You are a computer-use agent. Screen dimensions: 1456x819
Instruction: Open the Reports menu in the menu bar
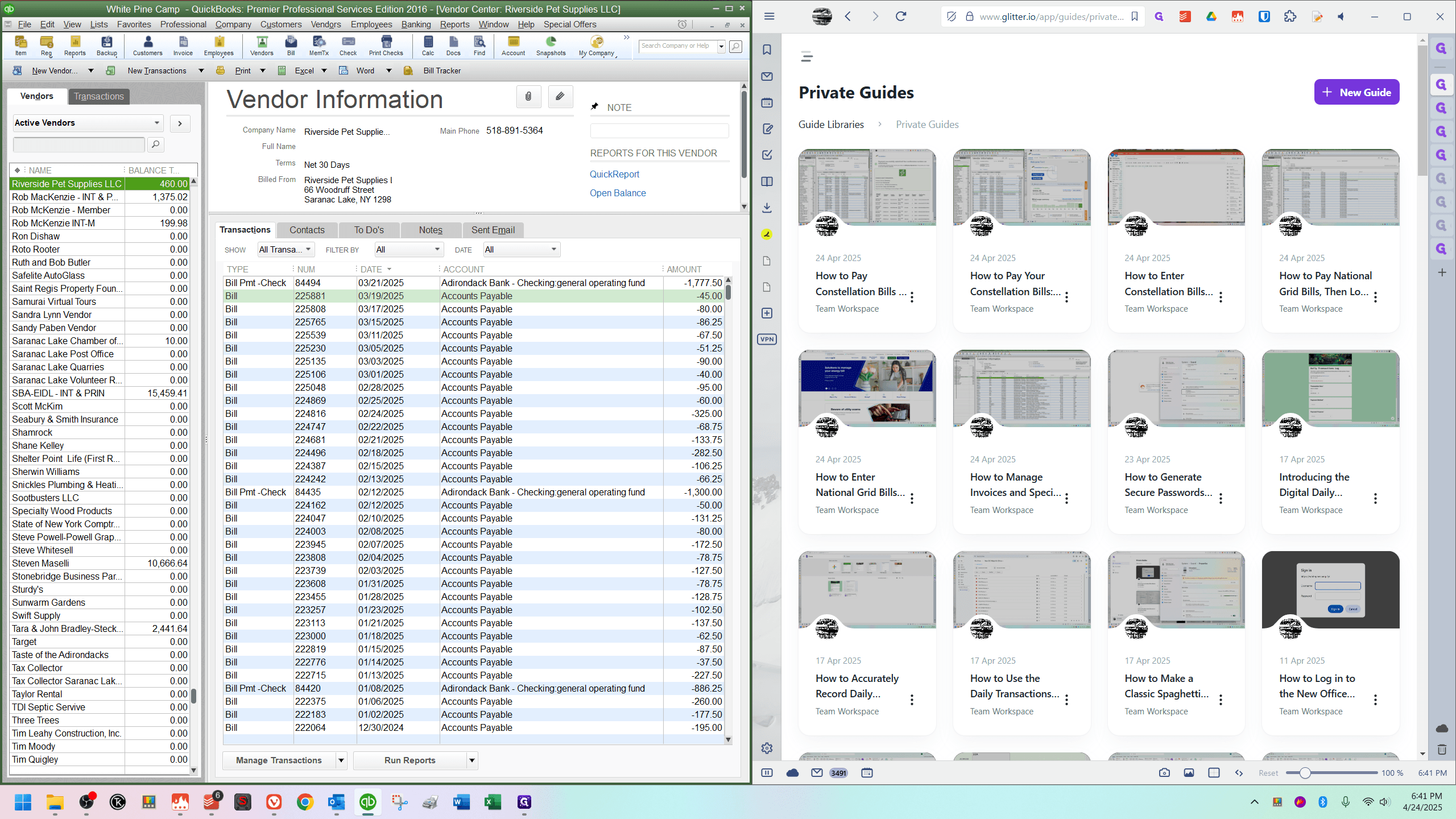(x=454, y=24)
